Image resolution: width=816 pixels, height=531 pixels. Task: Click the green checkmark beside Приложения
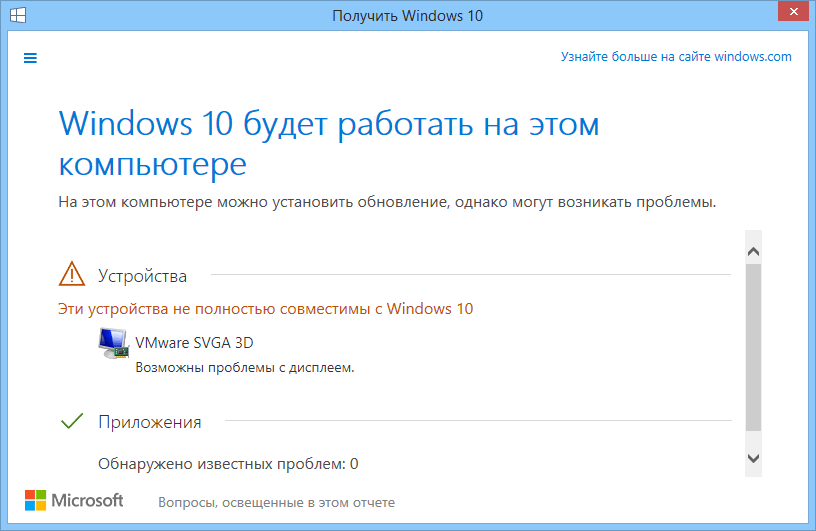(72, 421)
